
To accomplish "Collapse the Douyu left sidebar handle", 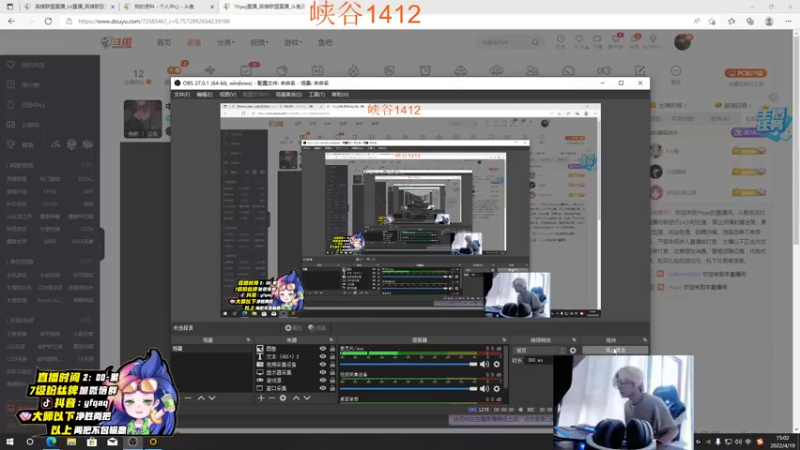I will click(102, 244).
